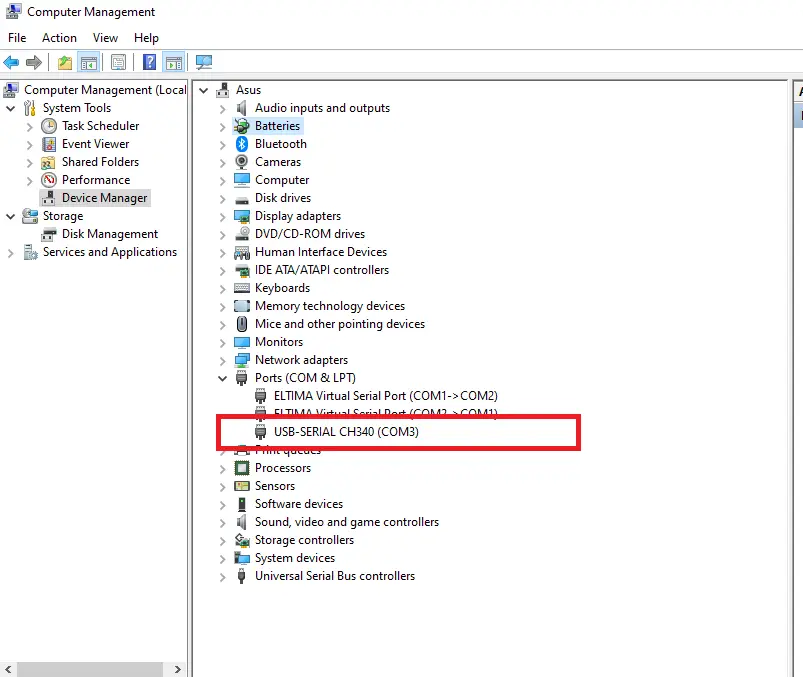Select Device Manager in the console tree
Image resolution: width=803 pixels, height=677 pixels.
104,198
